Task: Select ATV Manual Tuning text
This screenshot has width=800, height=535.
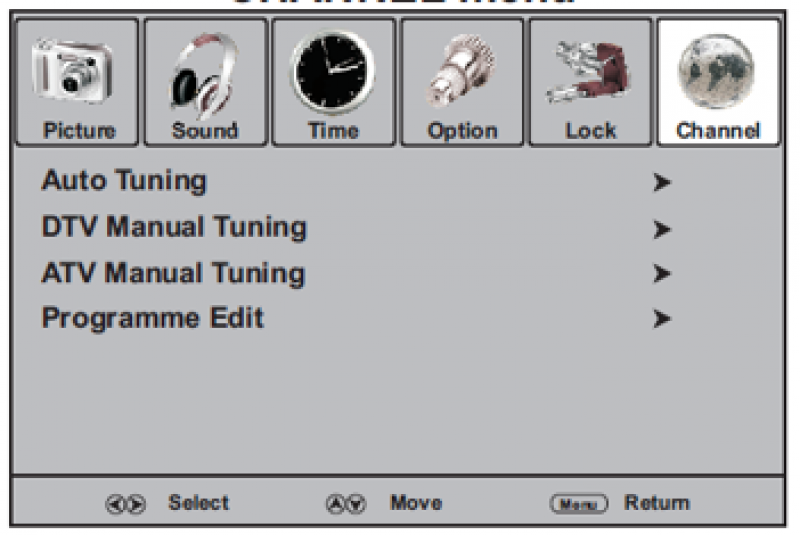Action: click(173, 273)
